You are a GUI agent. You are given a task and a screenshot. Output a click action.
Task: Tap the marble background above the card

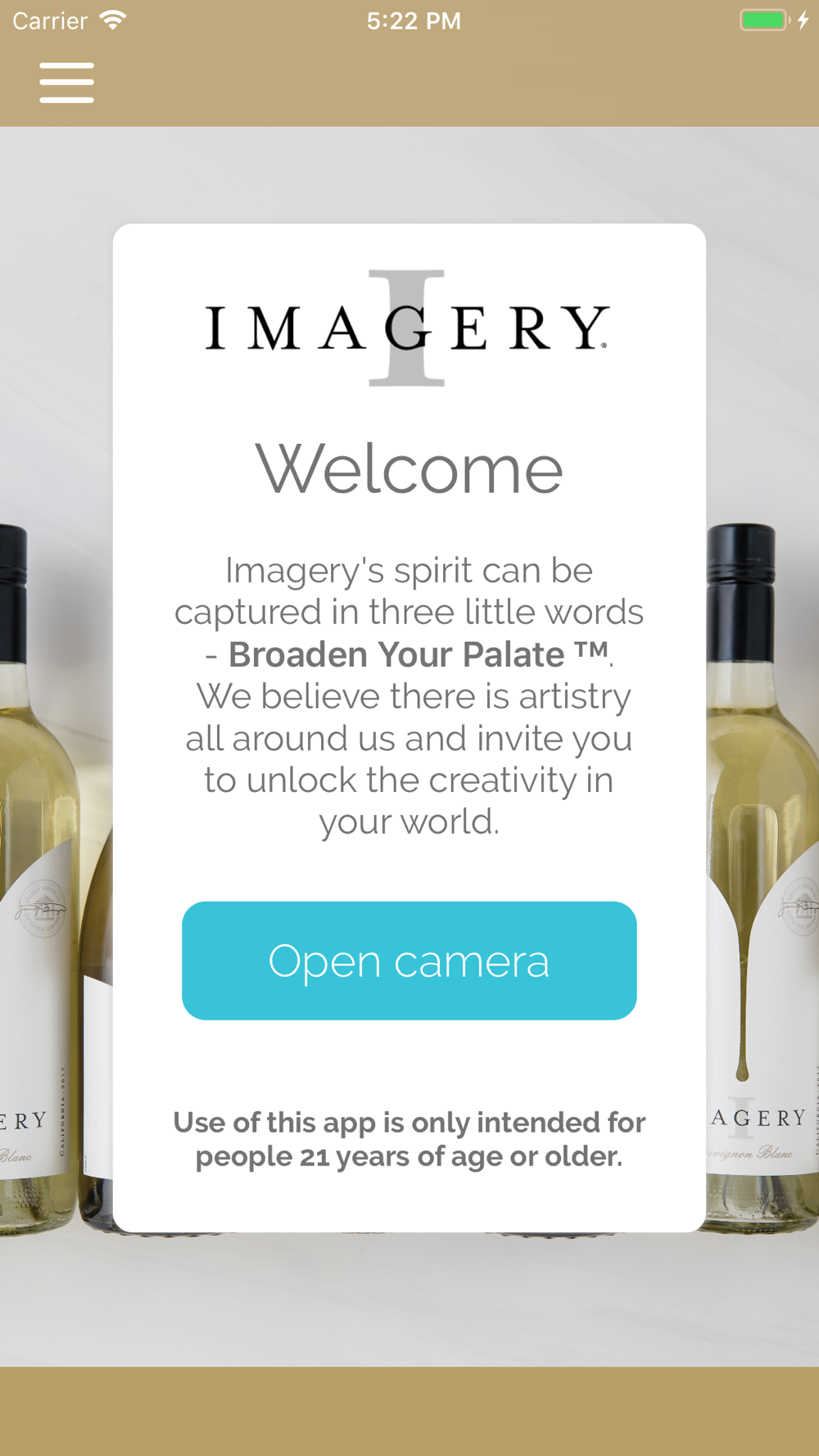tap(409, 174)
